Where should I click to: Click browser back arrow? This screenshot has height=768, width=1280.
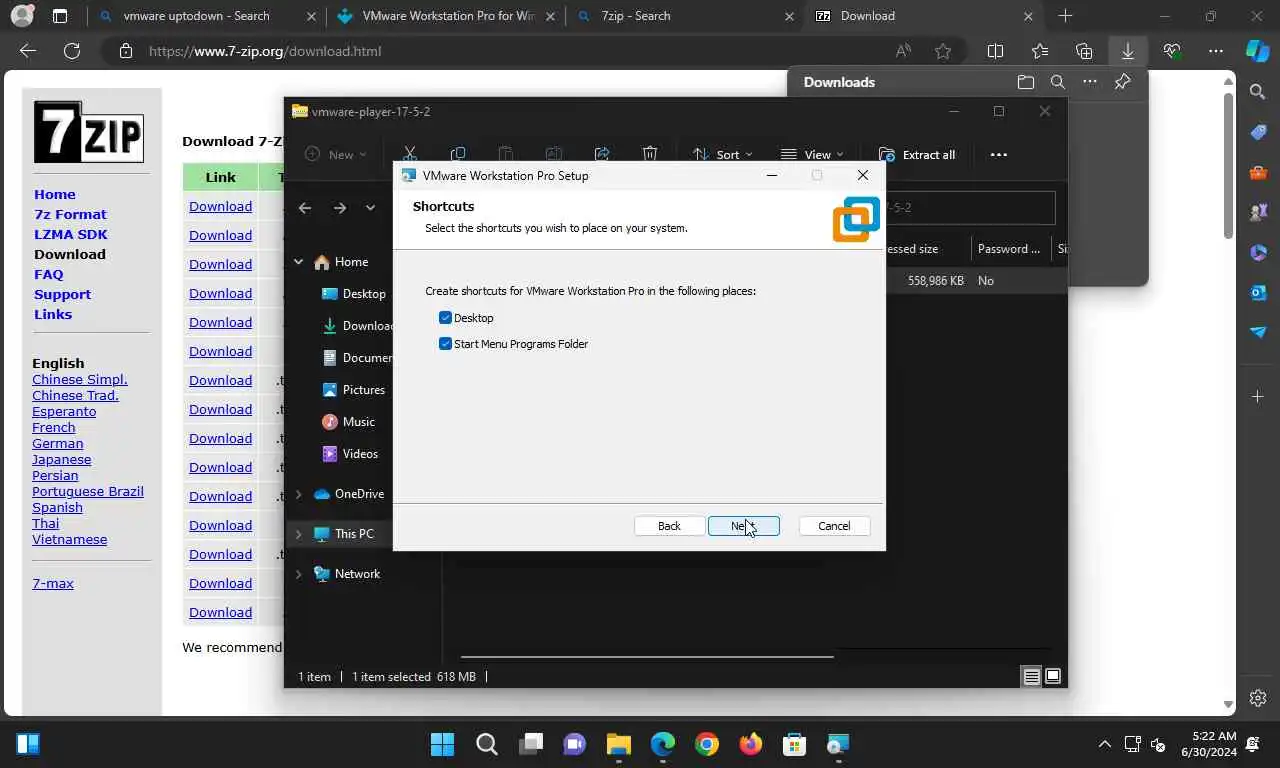tap(28, 51)
